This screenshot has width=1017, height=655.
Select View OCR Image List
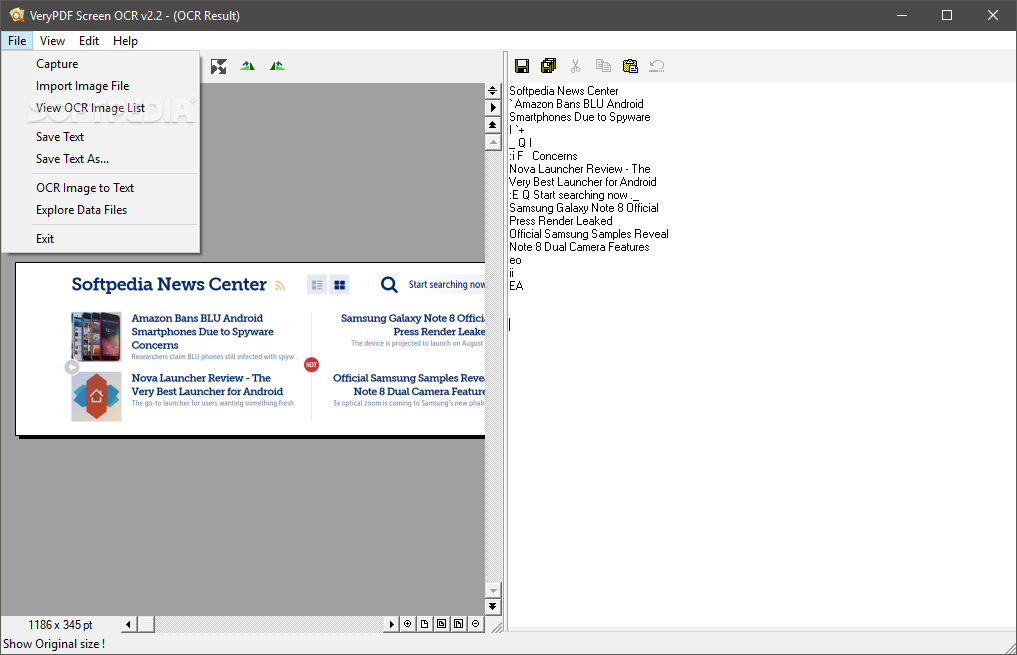[101, 108]
